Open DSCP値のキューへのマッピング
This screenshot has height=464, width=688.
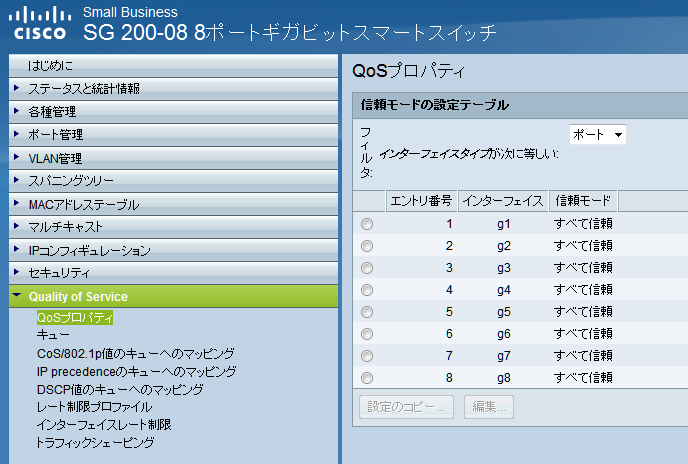pyautogui.click(x=120, y=389)
